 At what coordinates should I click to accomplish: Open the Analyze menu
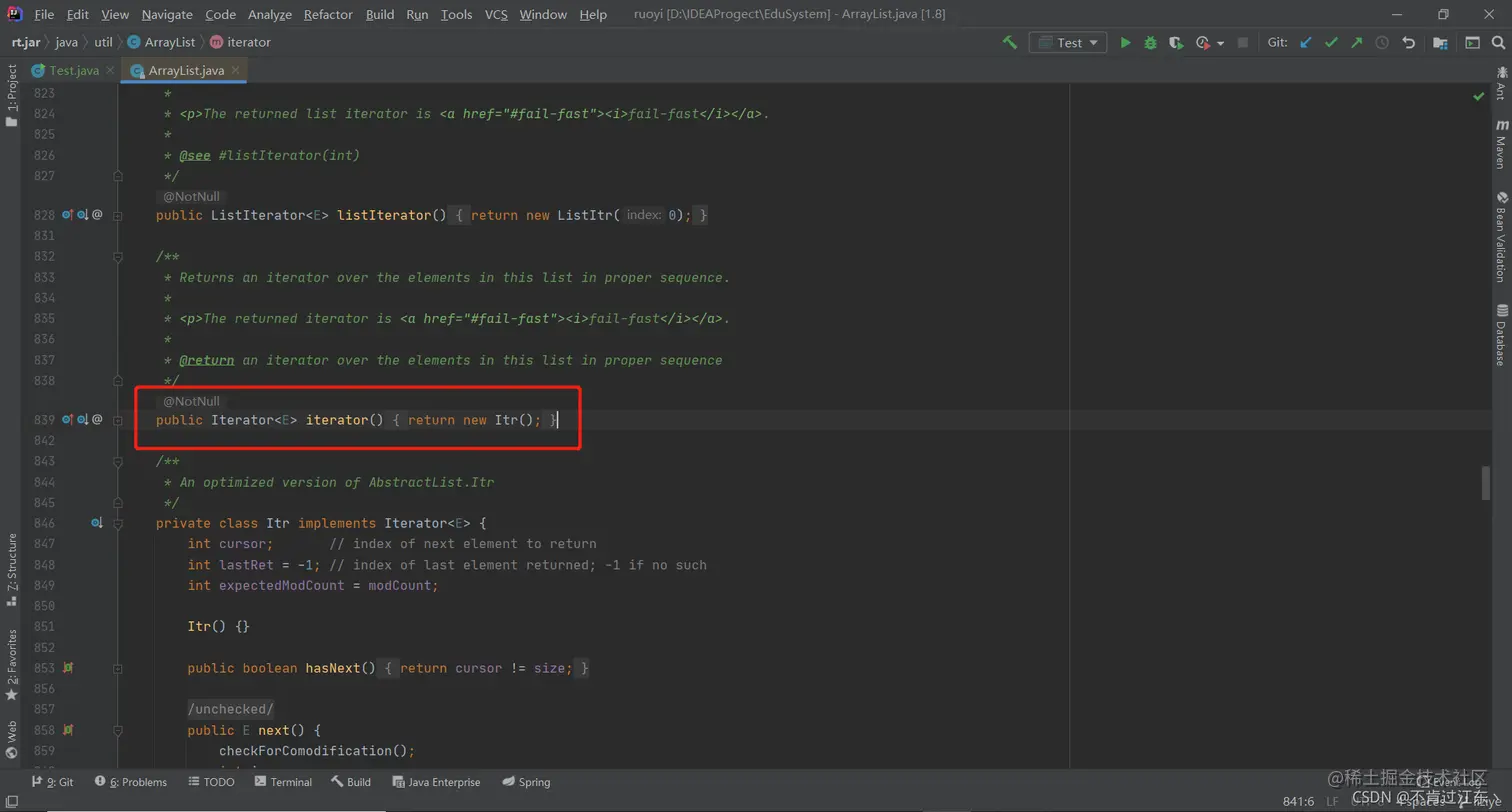coord(269,14)
